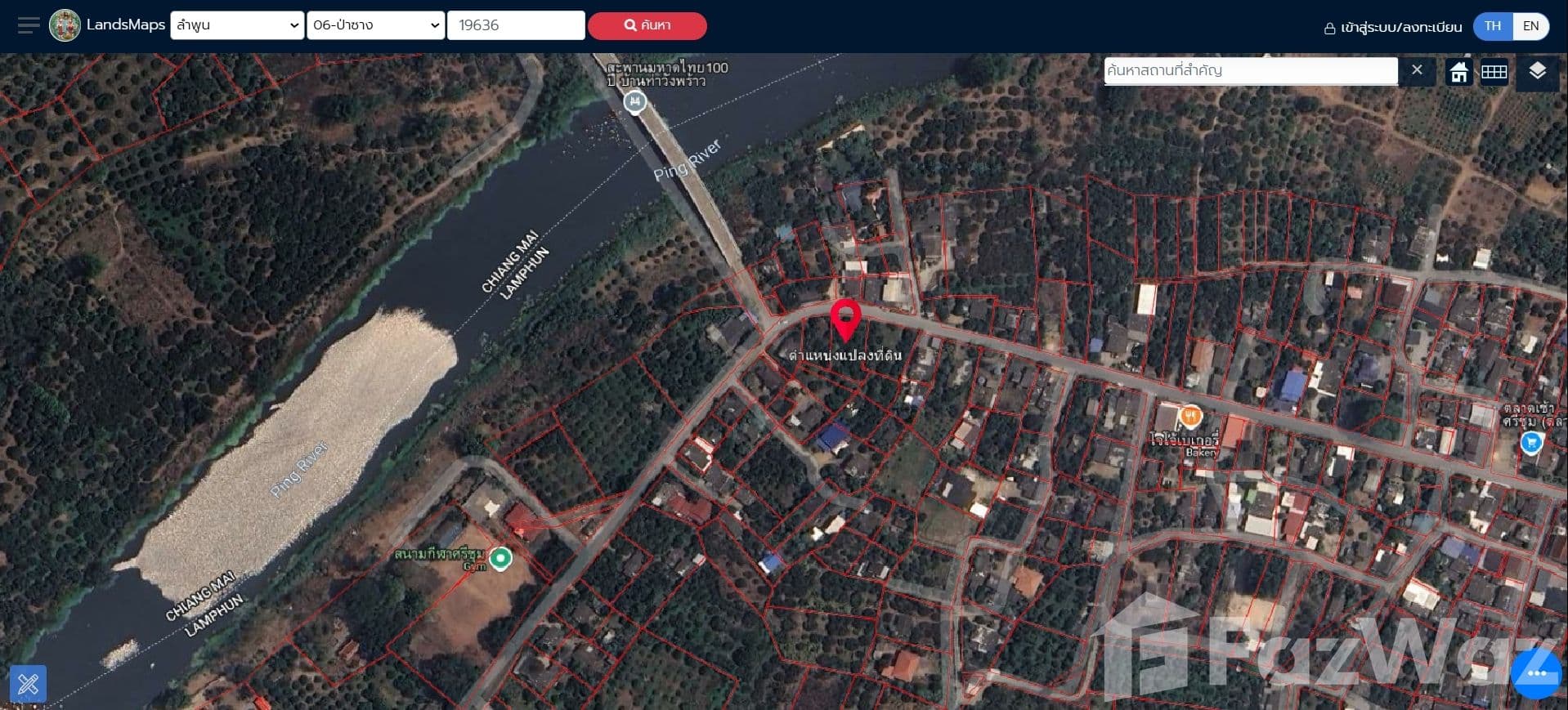Screen dimensions: 1568x710
Task: Open the map layers icon
Action: 1537,72
